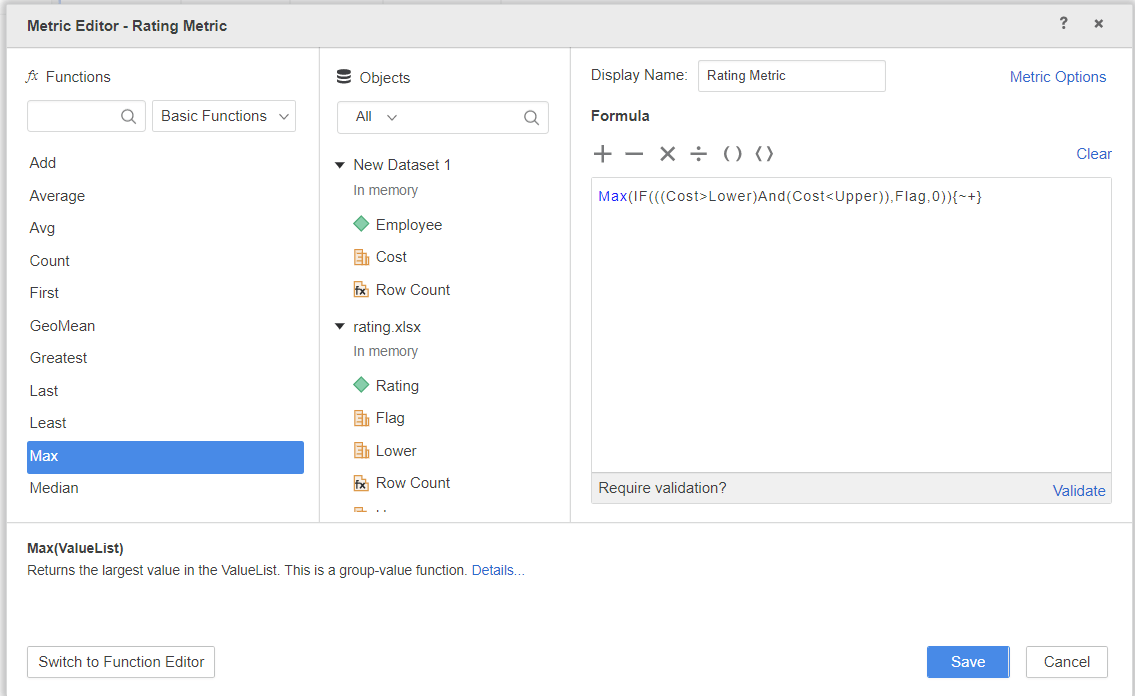The height and width of the screenshot is (696, 1135).
Task: Select the Employee attribute object
Action: pos(408,225)
